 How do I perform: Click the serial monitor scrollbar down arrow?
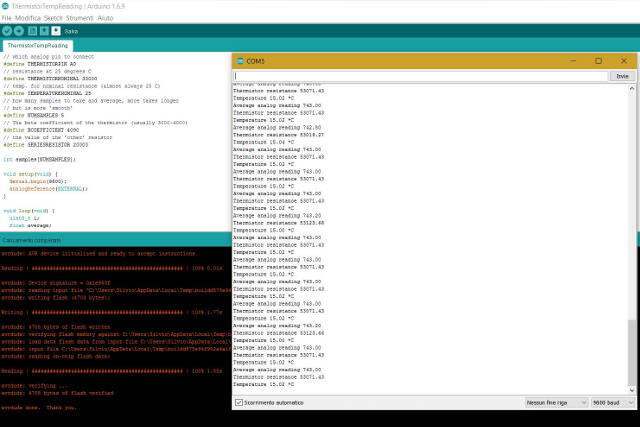click(x=632, y=390)
